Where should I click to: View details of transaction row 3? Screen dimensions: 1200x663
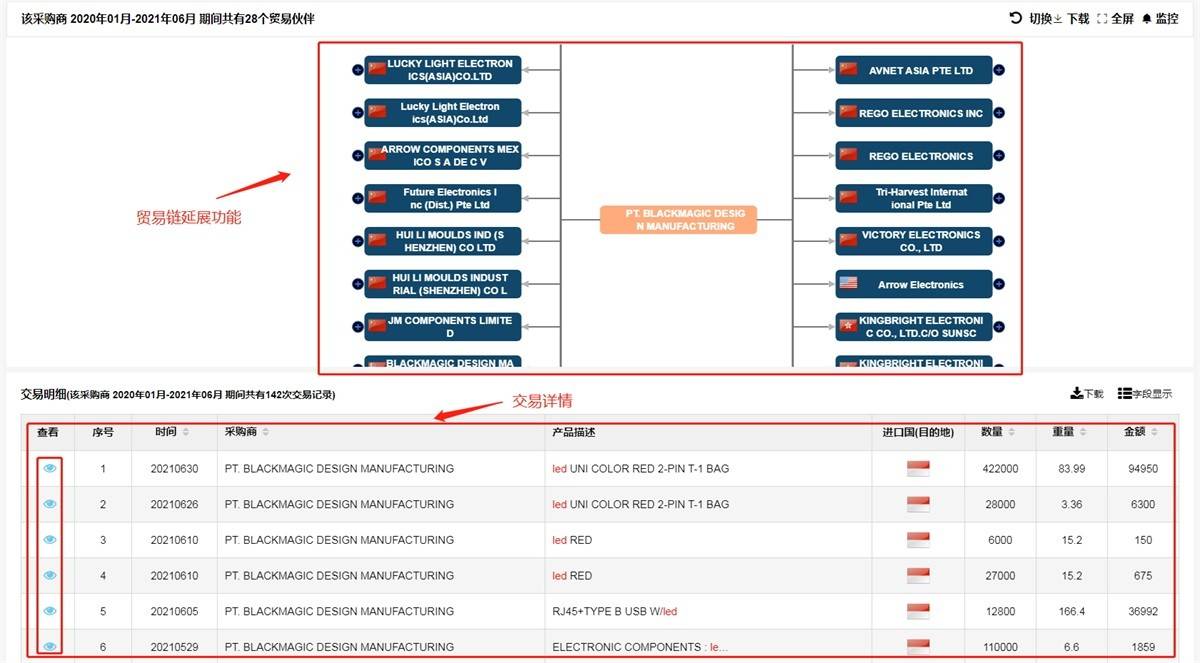[50, 540]
